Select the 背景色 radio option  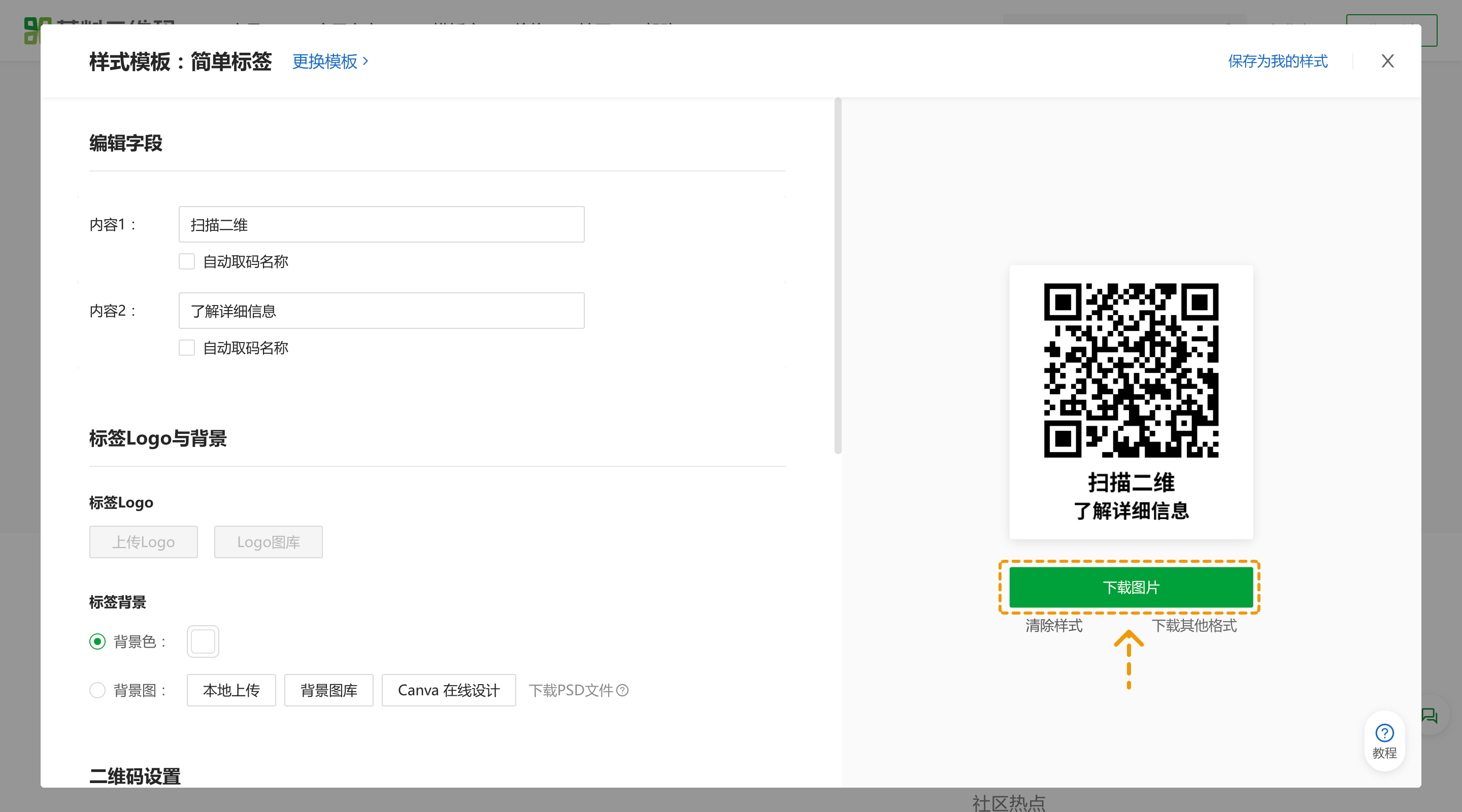97,642
